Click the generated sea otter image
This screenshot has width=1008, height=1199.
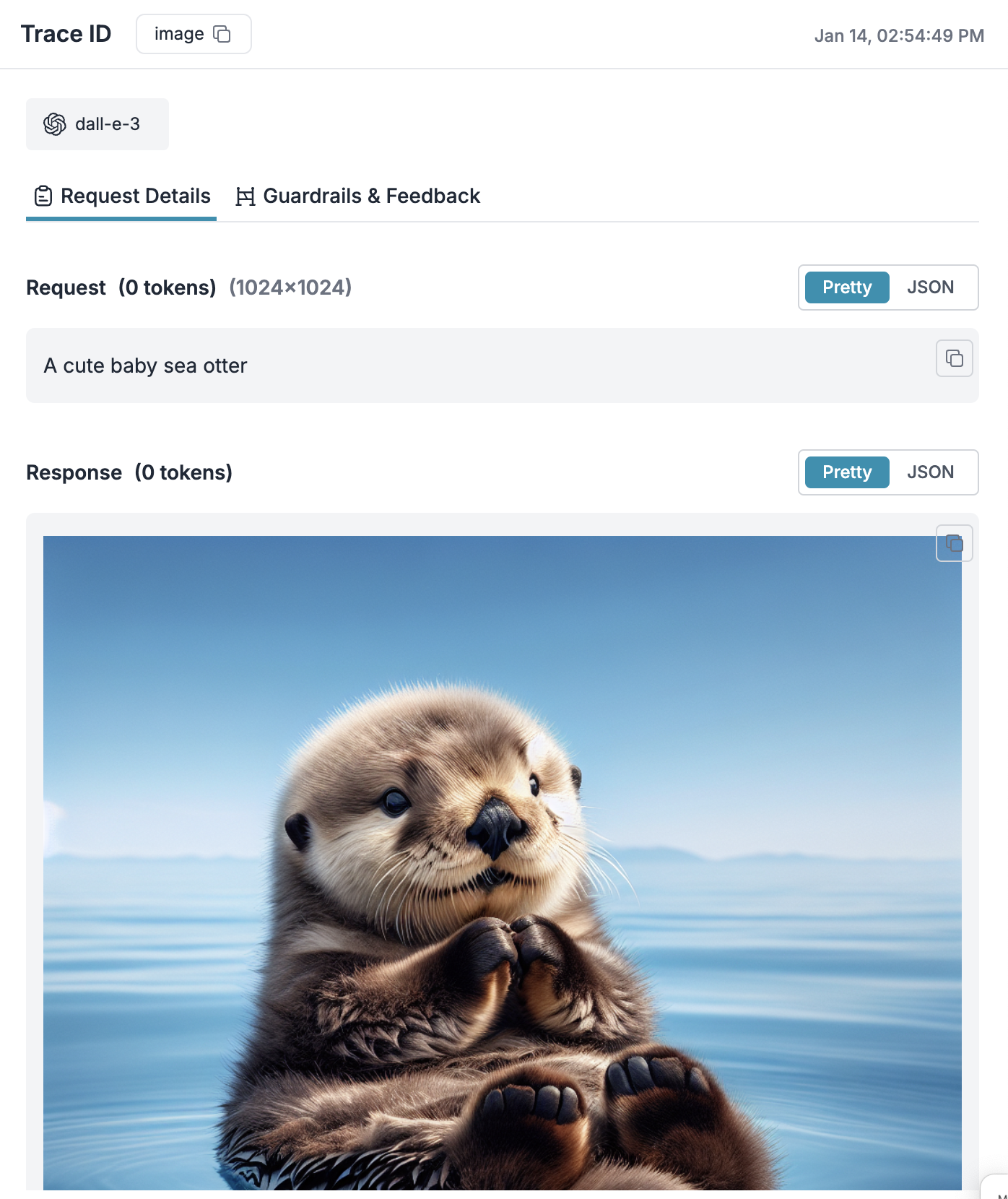pyautogui.click(x=503, y=862)
